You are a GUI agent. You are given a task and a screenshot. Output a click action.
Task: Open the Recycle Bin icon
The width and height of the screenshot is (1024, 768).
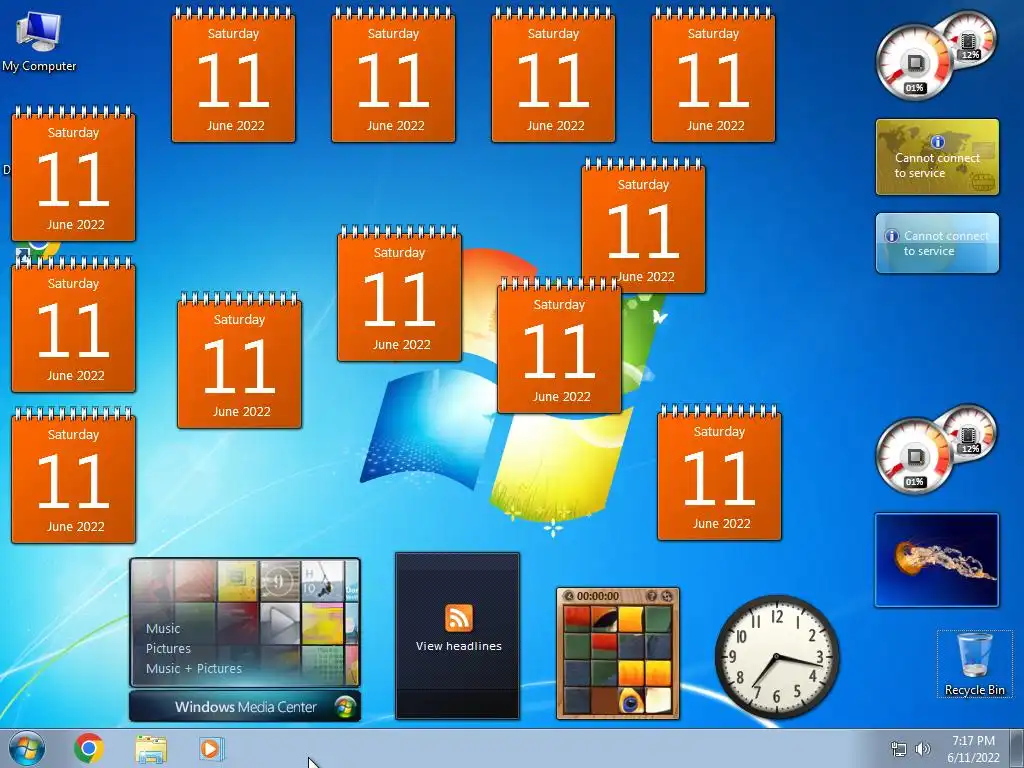(x=974, y=664)
